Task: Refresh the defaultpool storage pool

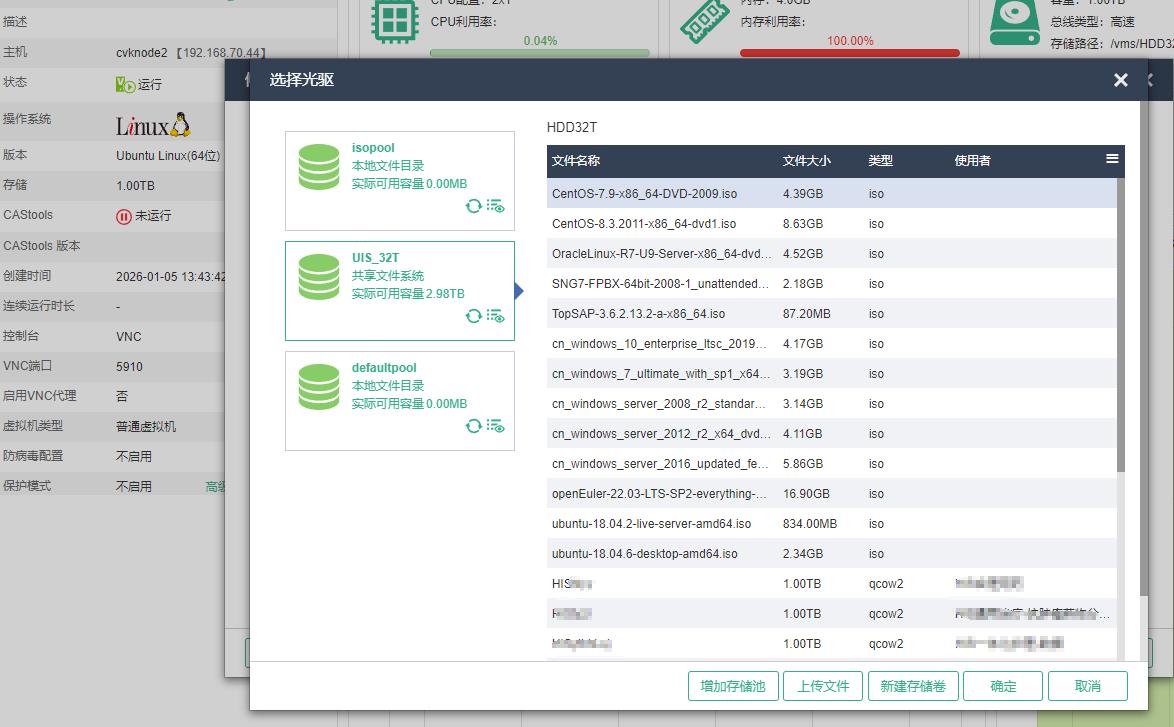Action: point(474,426)
